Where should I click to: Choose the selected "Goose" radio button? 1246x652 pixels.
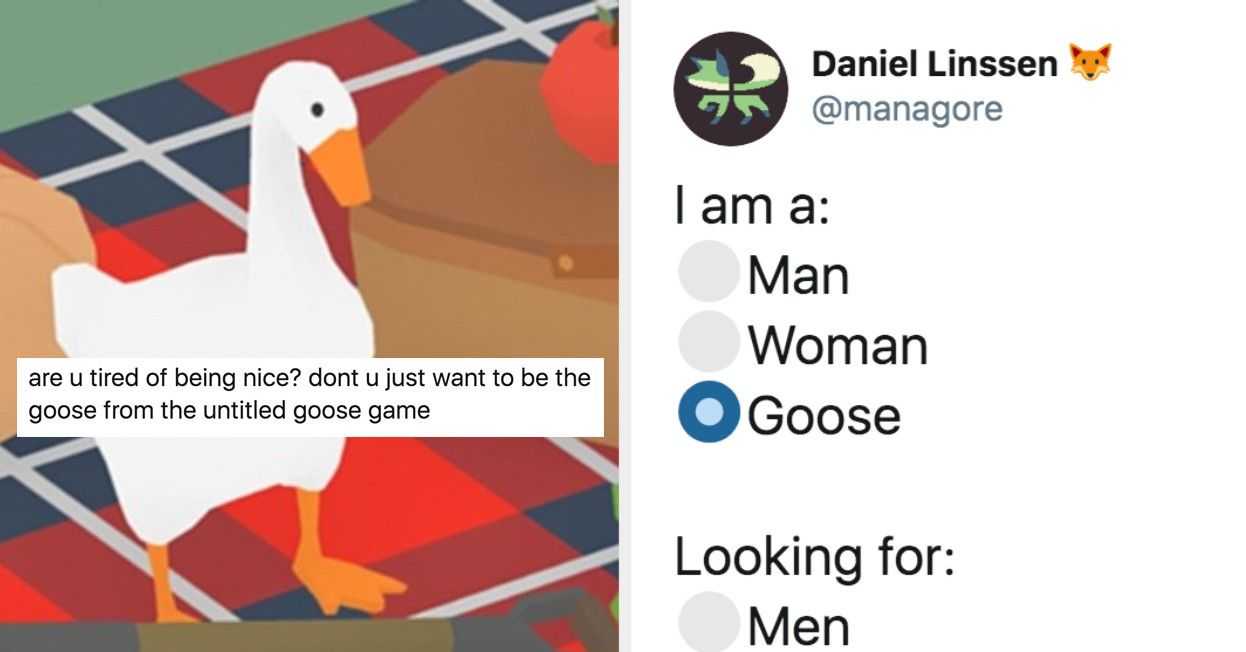(708, 412)
